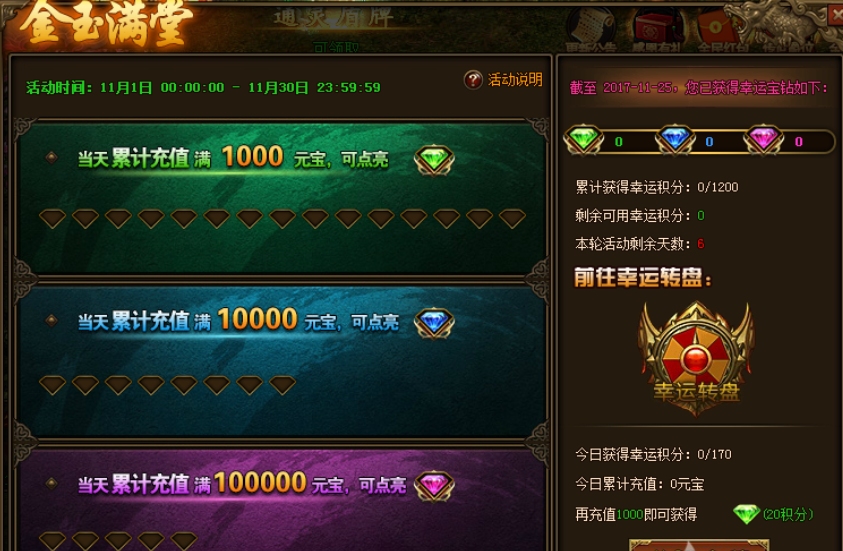Viewport: 843px width, 551px height.
Task: Click small green gem beside 20积分
Action: coord(746,514)
